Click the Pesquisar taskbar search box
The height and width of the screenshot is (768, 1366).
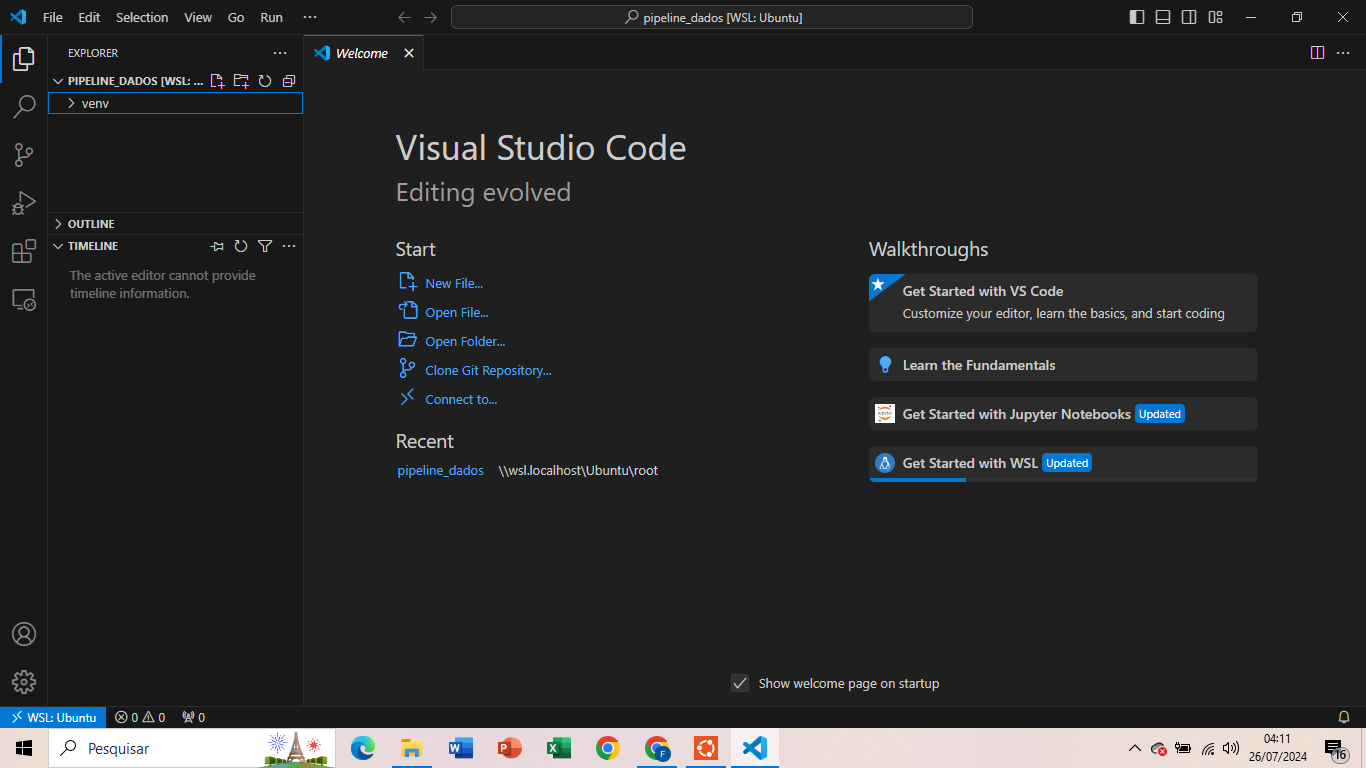192,748
